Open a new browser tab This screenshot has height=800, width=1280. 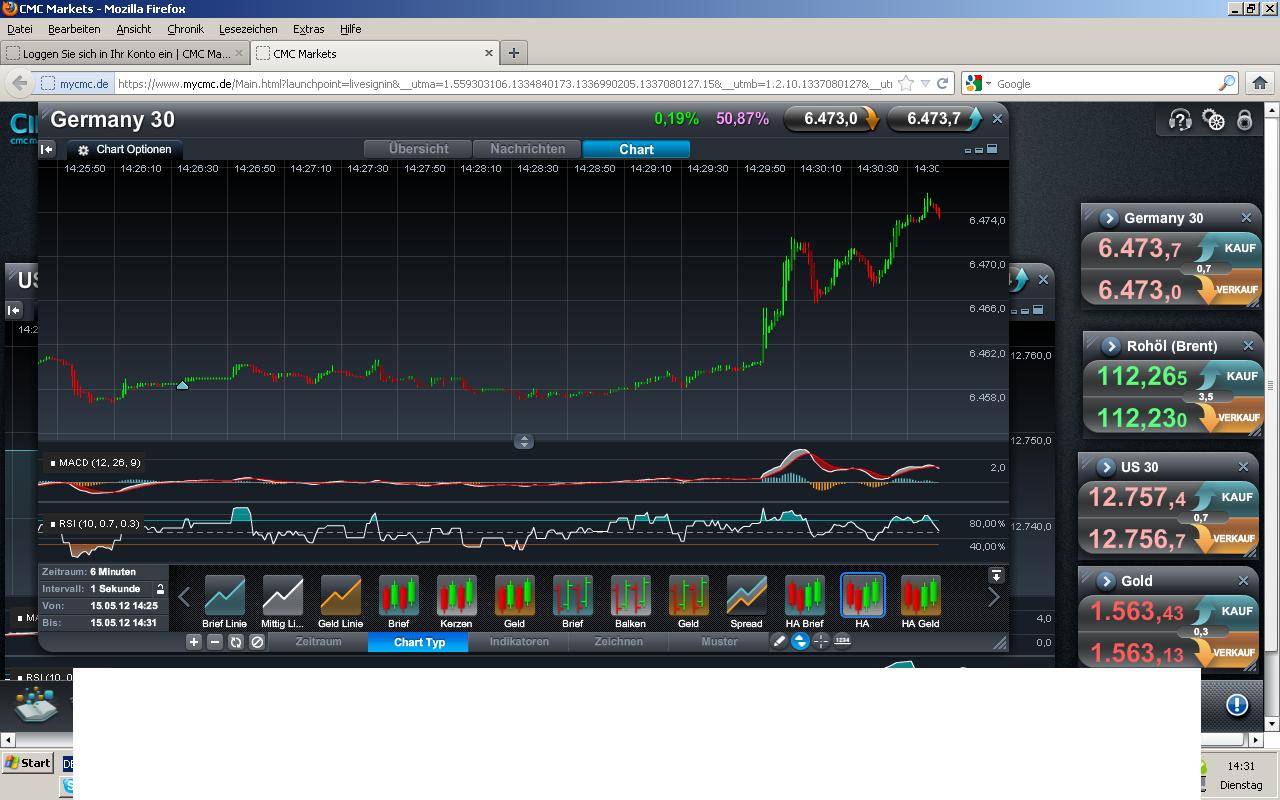[513, 53]
